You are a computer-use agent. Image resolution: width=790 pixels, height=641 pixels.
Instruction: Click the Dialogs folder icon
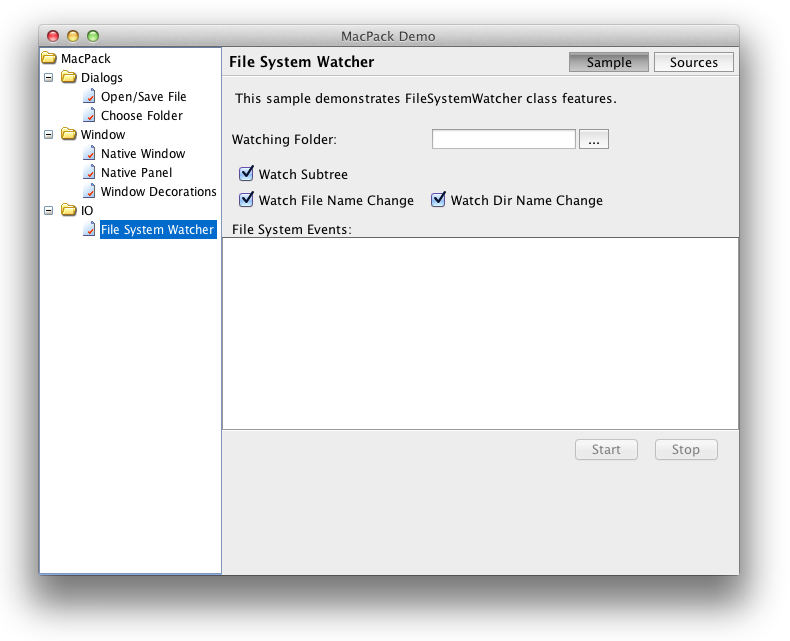point(69,77)
